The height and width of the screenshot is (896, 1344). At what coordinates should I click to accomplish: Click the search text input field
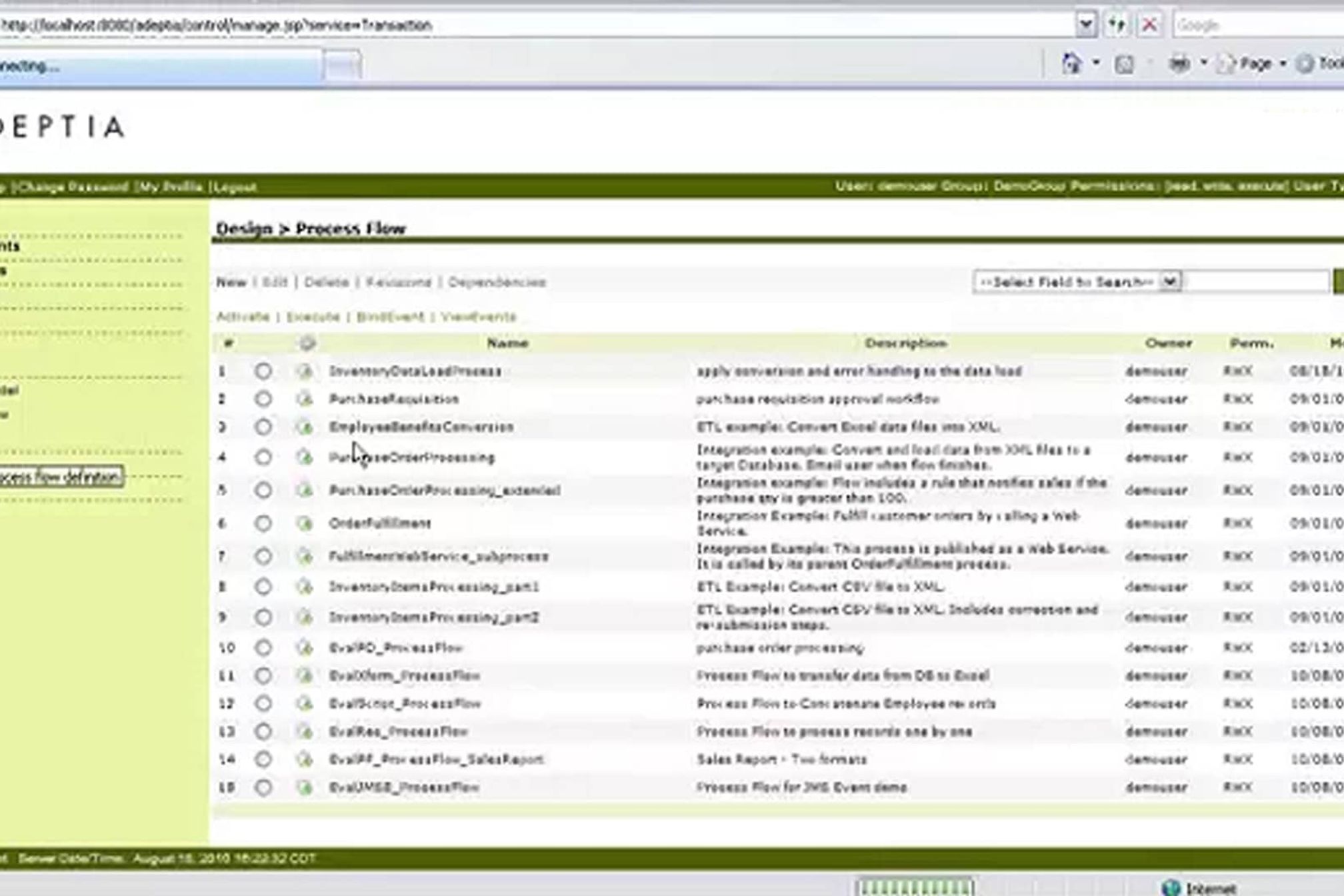click(1257, 282)
